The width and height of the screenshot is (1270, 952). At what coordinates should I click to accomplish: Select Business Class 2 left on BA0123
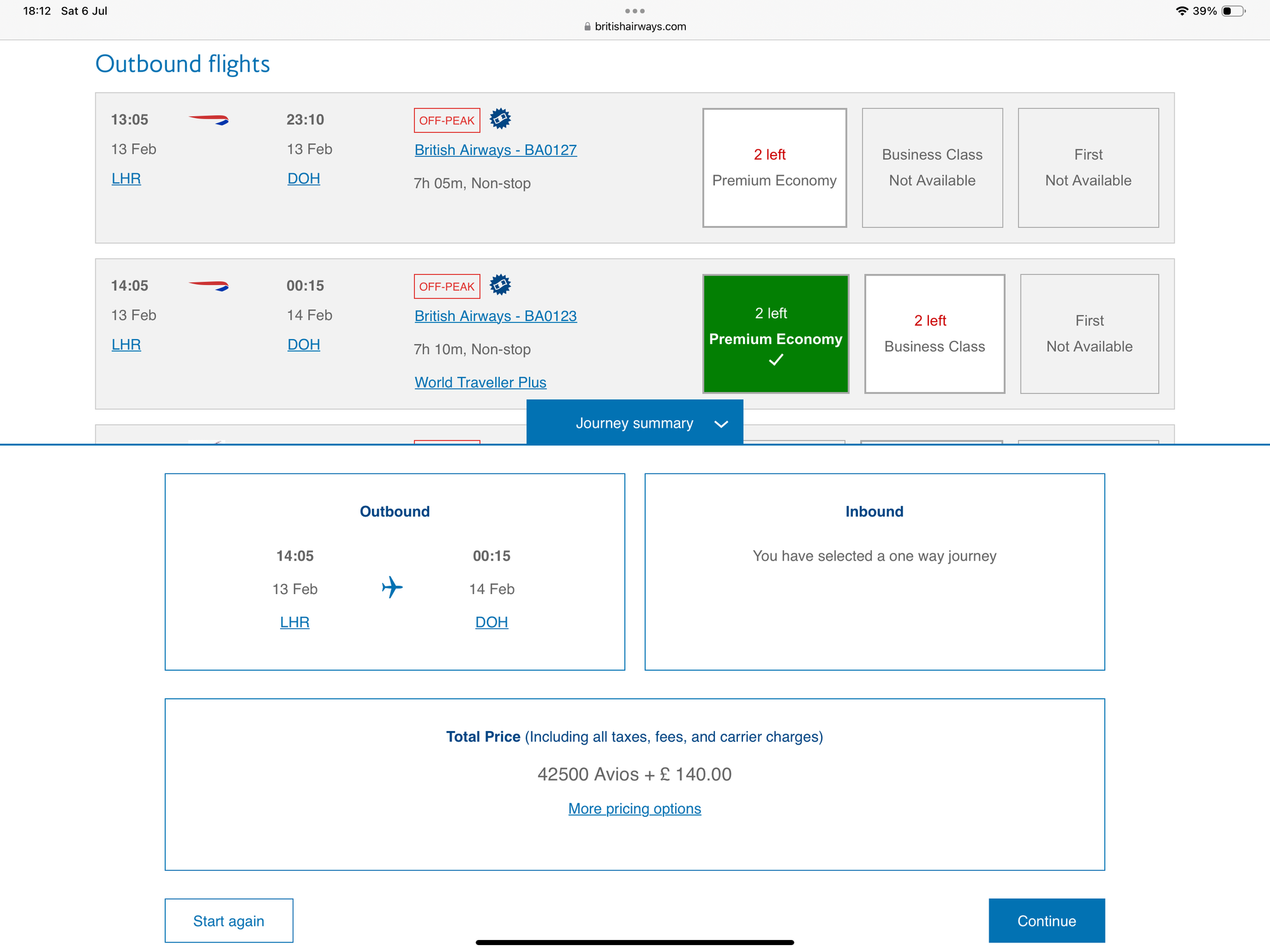tap(934, 334)
